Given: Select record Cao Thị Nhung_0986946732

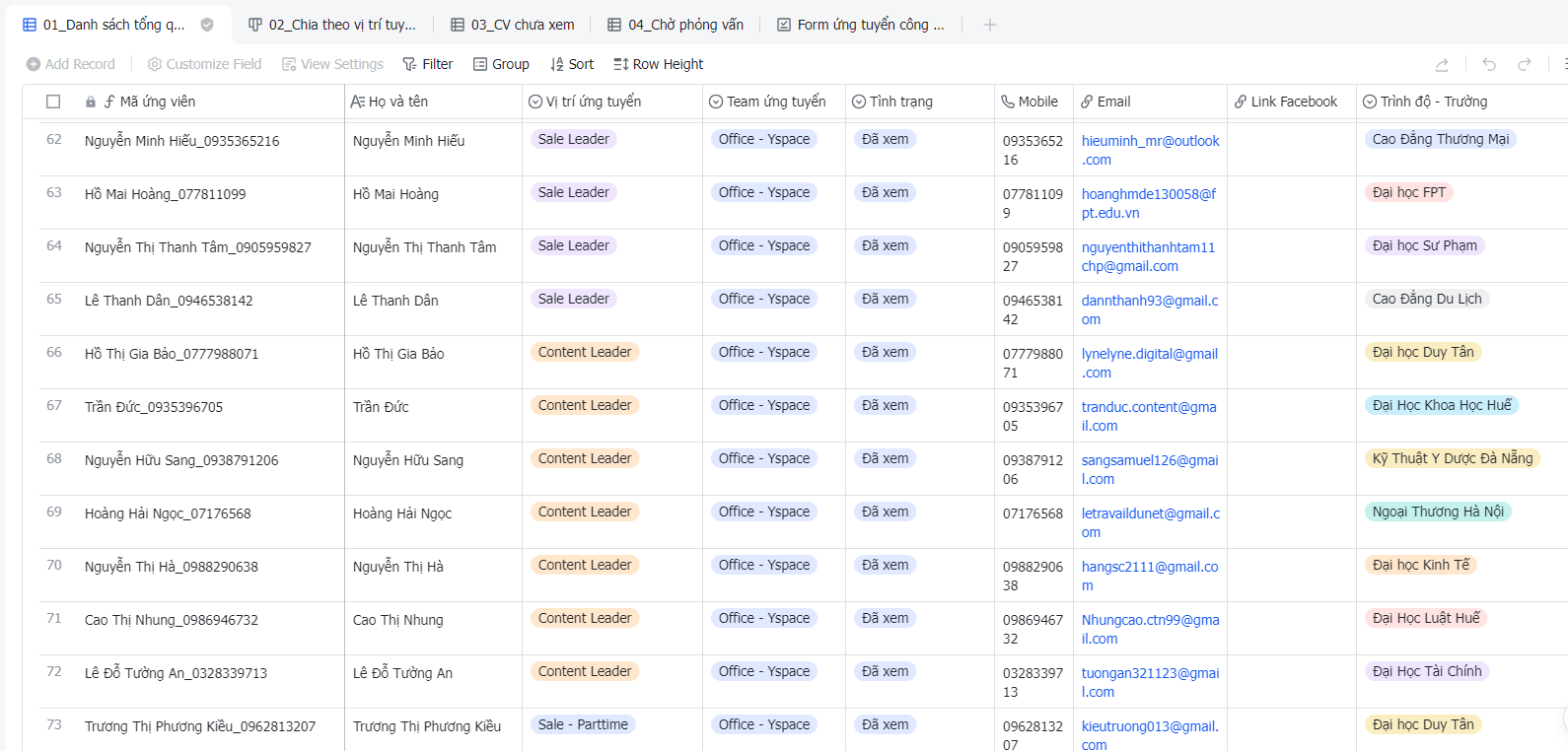Looking at the screenshot, I should [172, 620].
